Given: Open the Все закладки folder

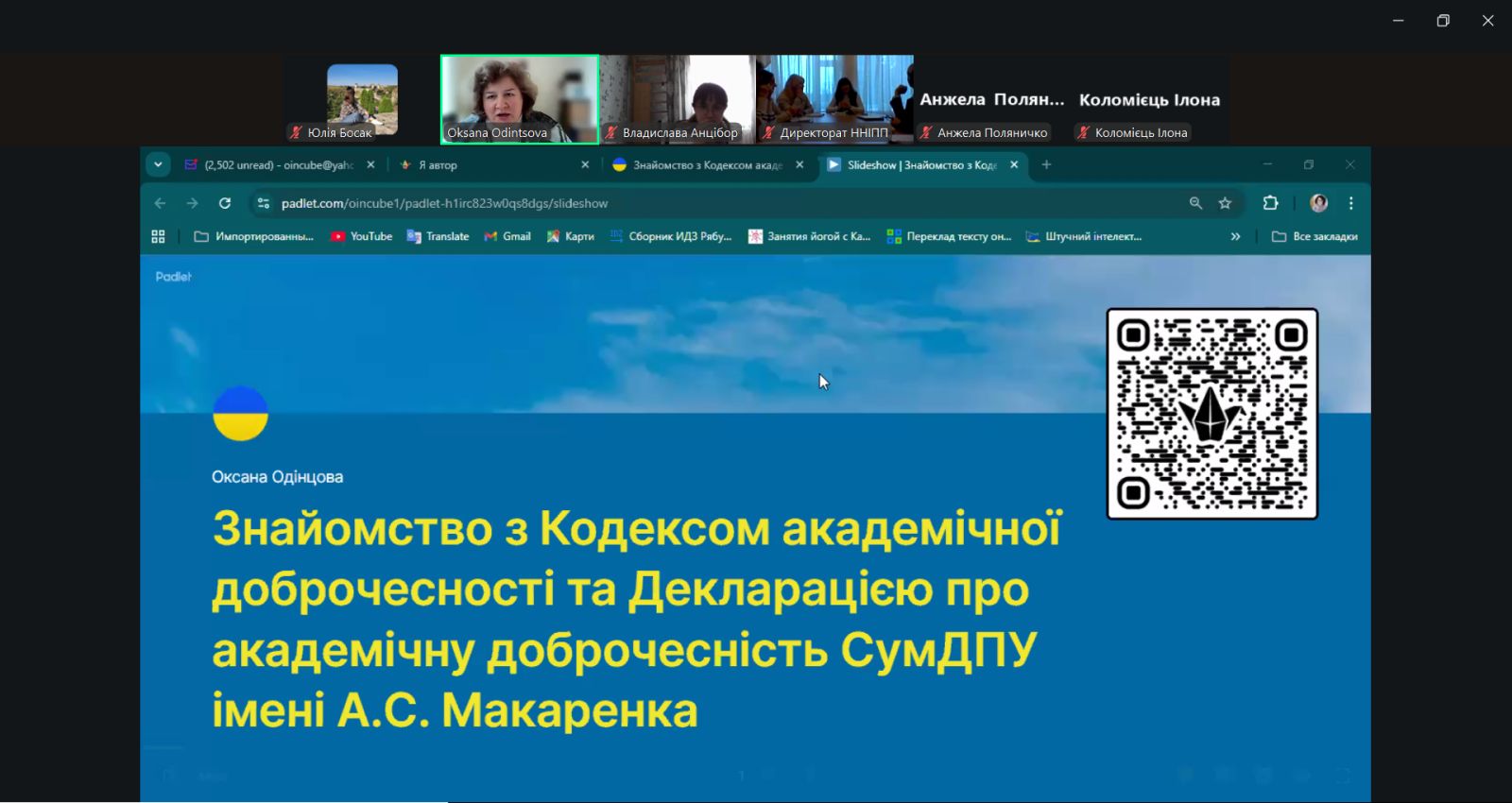Looking at the screenshot, I should (x=1314, y=237).
